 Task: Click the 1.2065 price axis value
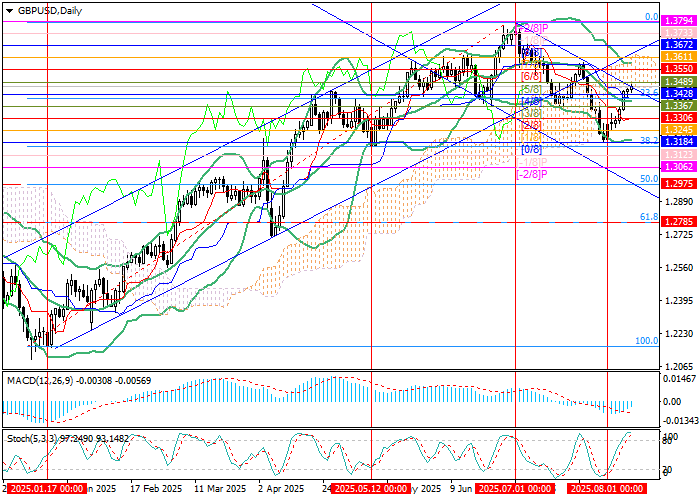(679, 367)
